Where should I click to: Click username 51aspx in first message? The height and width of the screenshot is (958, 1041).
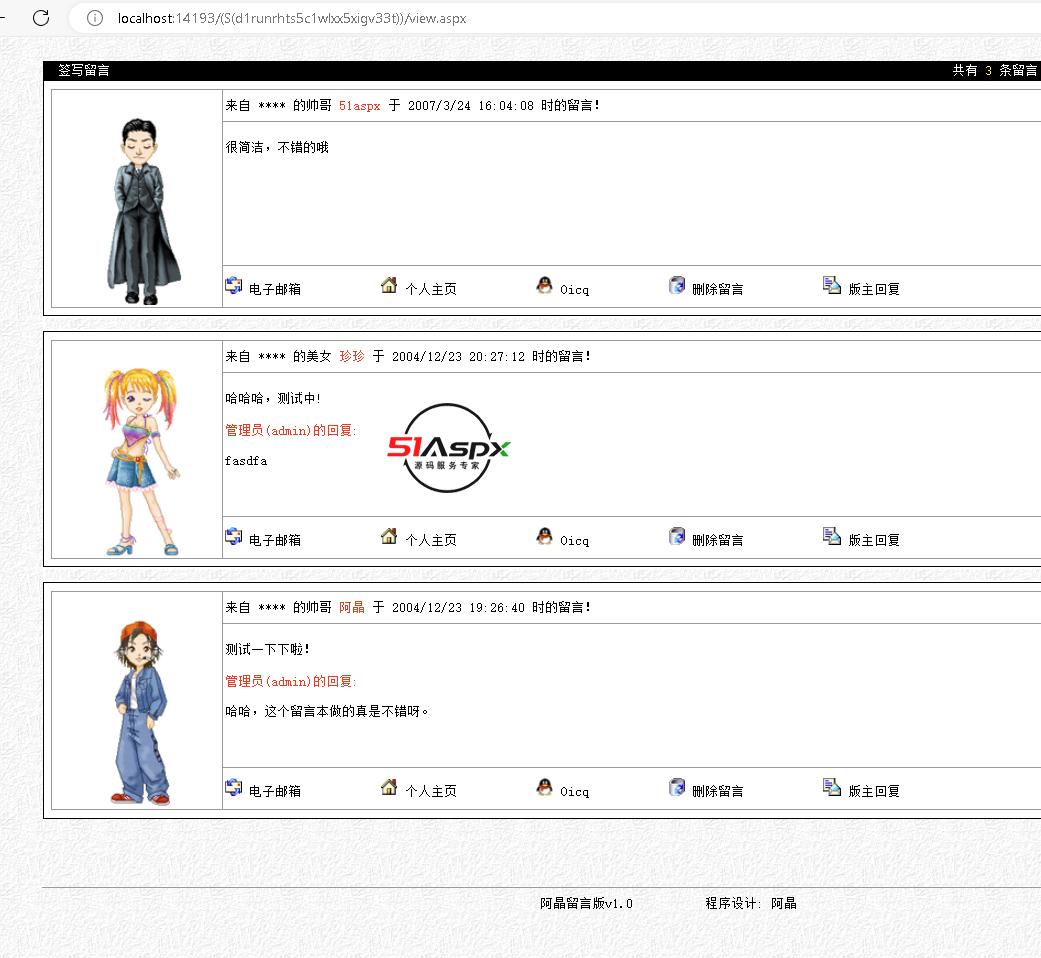coord(359,106)
